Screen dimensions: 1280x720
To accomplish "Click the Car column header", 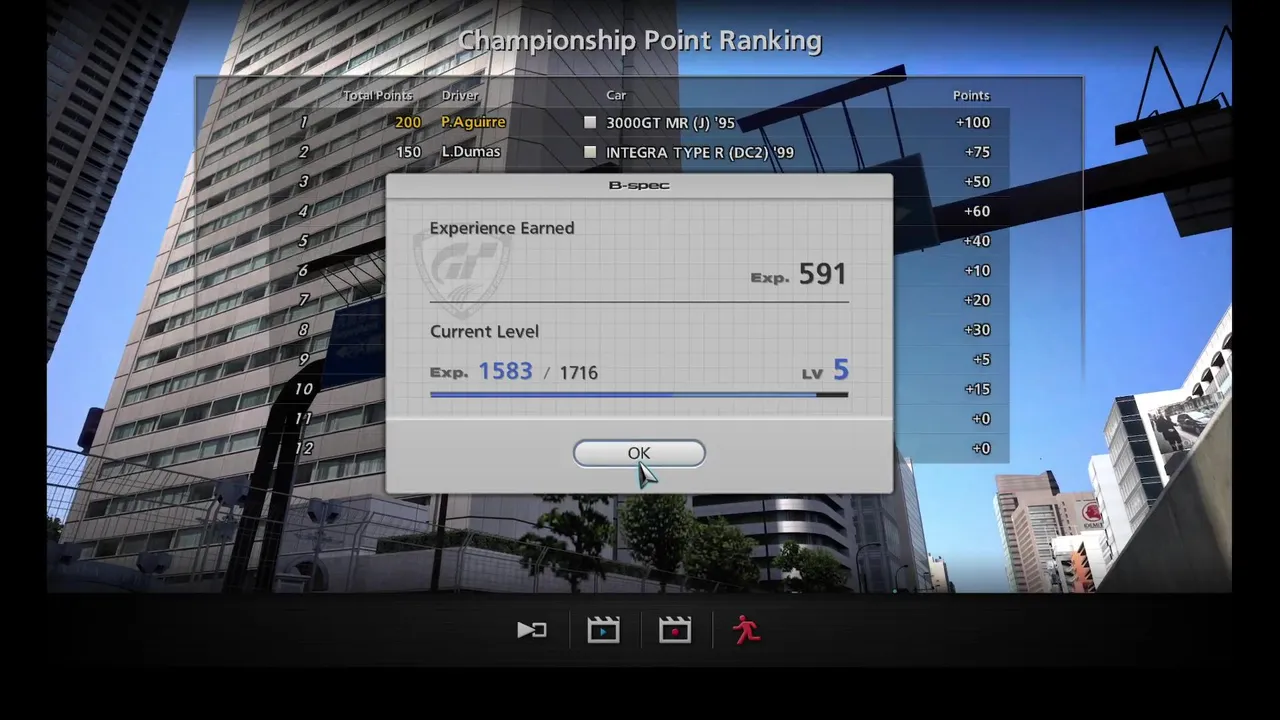I will tap(616, 95).
